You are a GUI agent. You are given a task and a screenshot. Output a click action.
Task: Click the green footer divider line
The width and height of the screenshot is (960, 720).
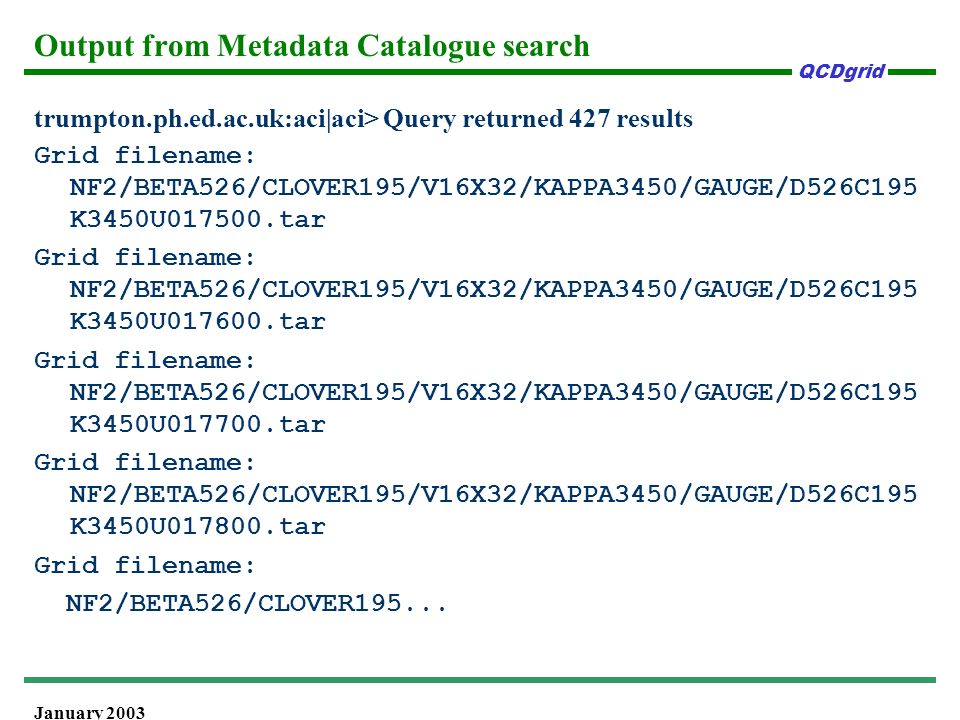pyautogui.click(x=480, y=680)
